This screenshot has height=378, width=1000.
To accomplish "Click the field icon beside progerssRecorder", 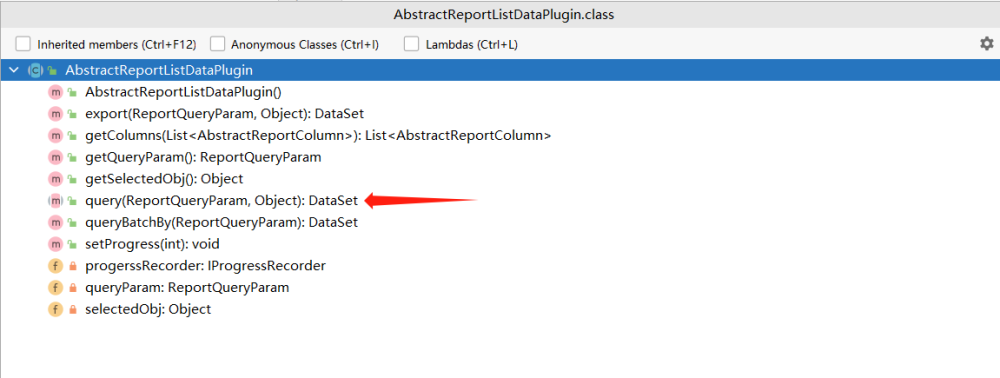I will tap(55, 266).
